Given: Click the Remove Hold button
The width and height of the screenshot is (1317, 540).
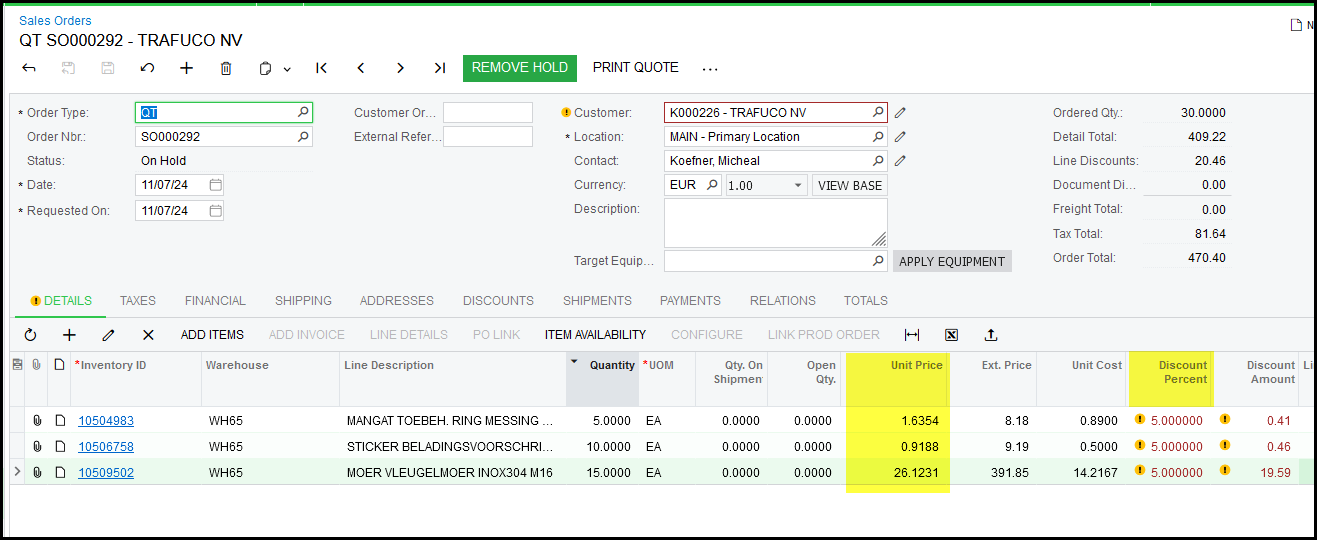Looking at the screenshot, I should [520, 68].
